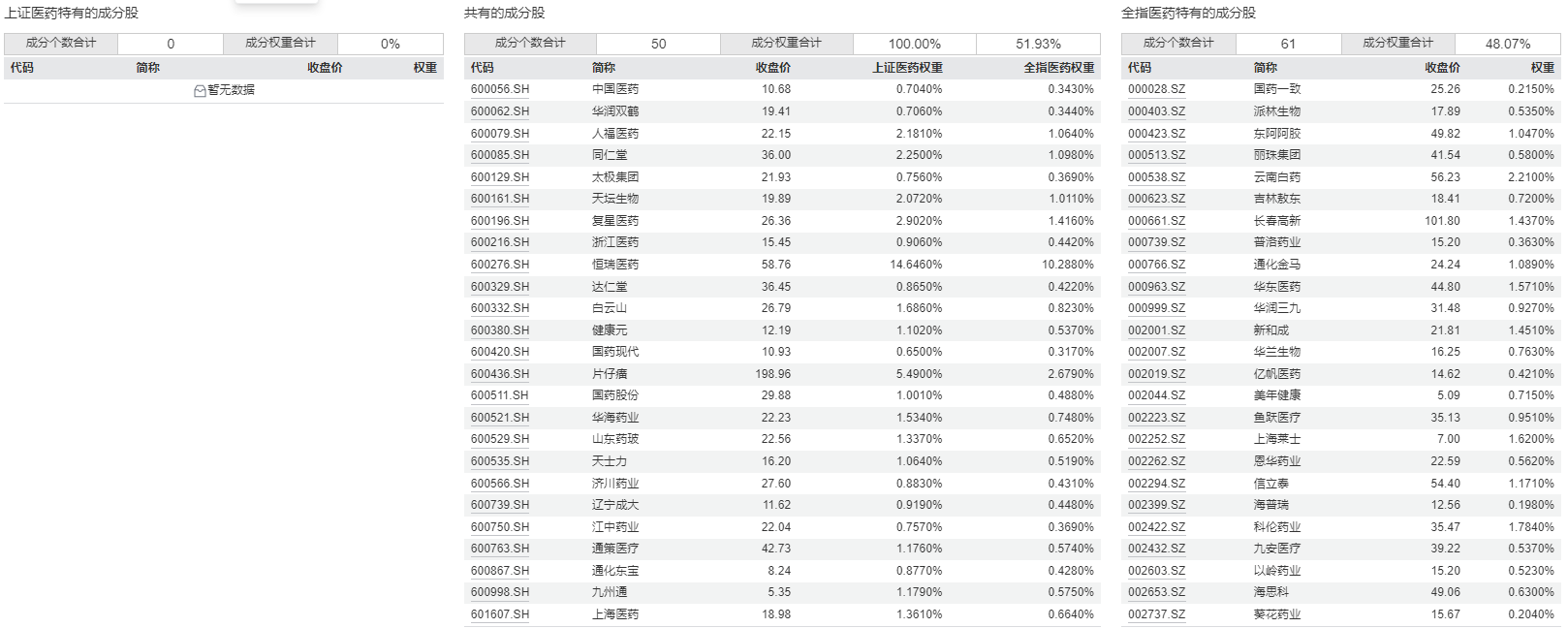
Task: Click the 共有的成分股 section title
Action: (x=504, y=13)
